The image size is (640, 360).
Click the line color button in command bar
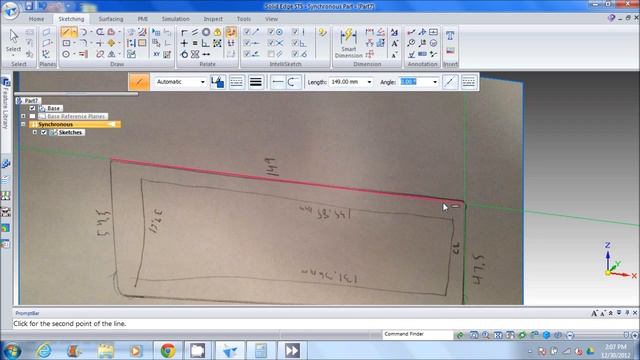pyautogui.click(x=218, y=82)
